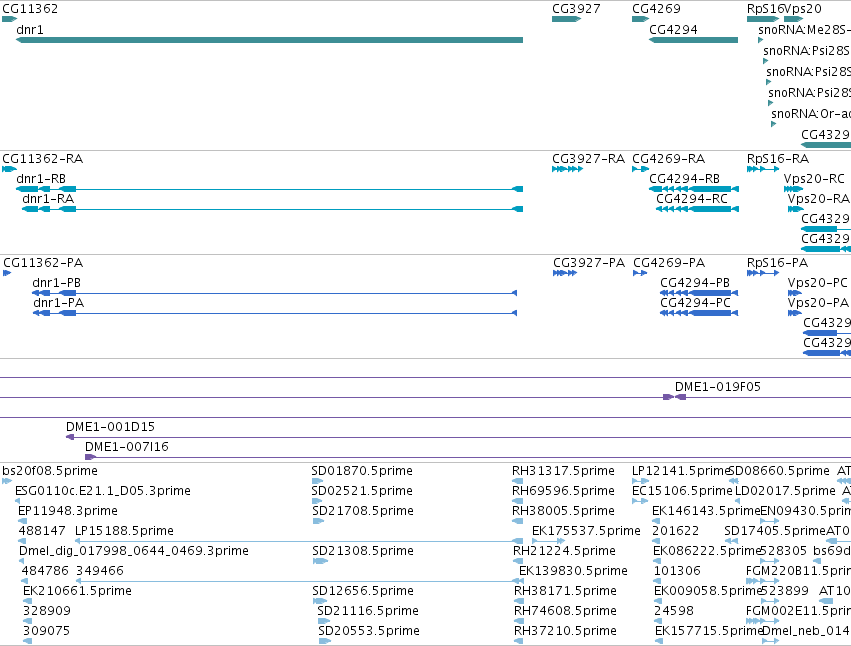Click the RH74608.5prime EST label
Screen dimensions: 851x646
point(566,611)
